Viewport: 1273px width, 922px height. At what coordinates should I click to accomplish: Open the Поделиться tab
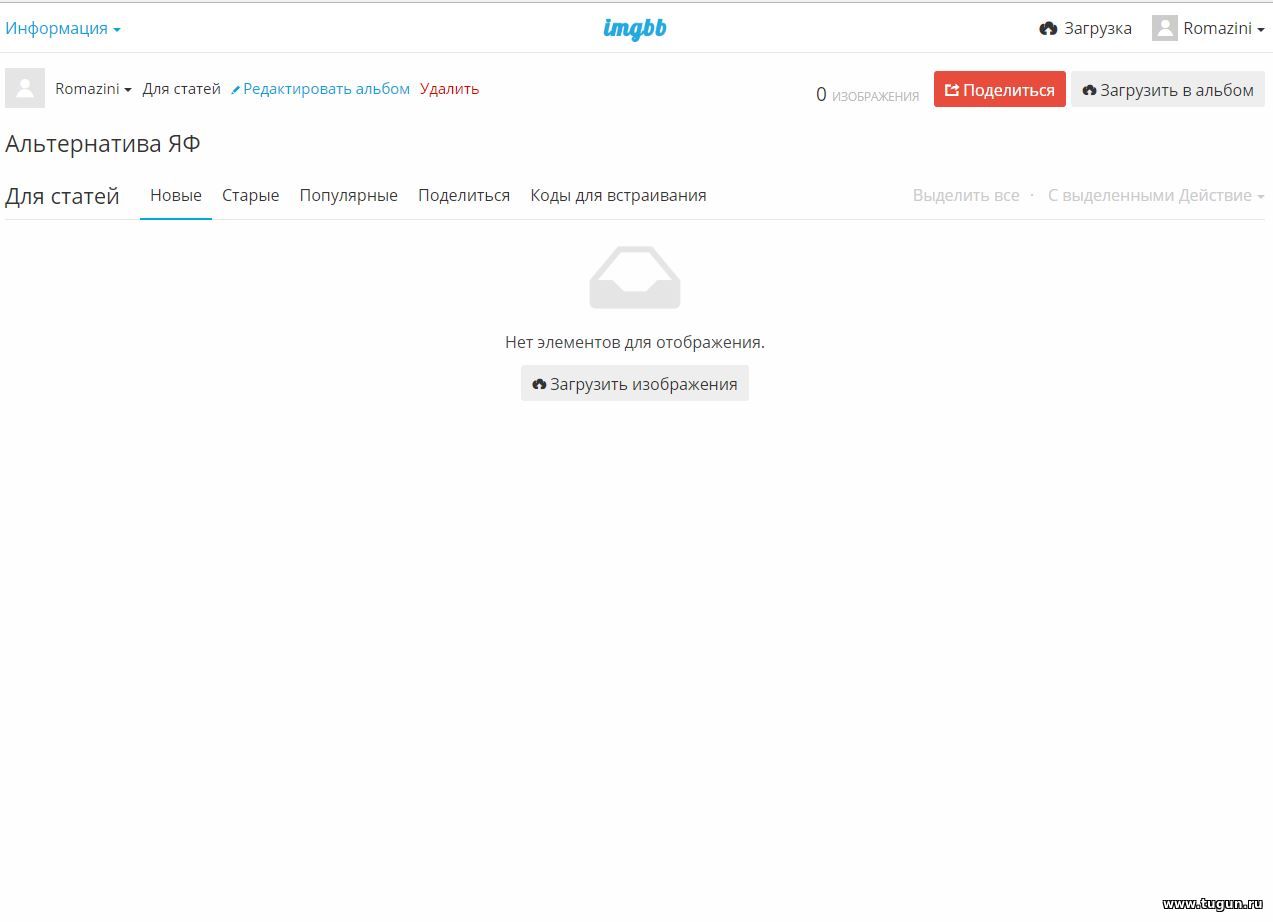pyautogui.click(x=464, y=195)
